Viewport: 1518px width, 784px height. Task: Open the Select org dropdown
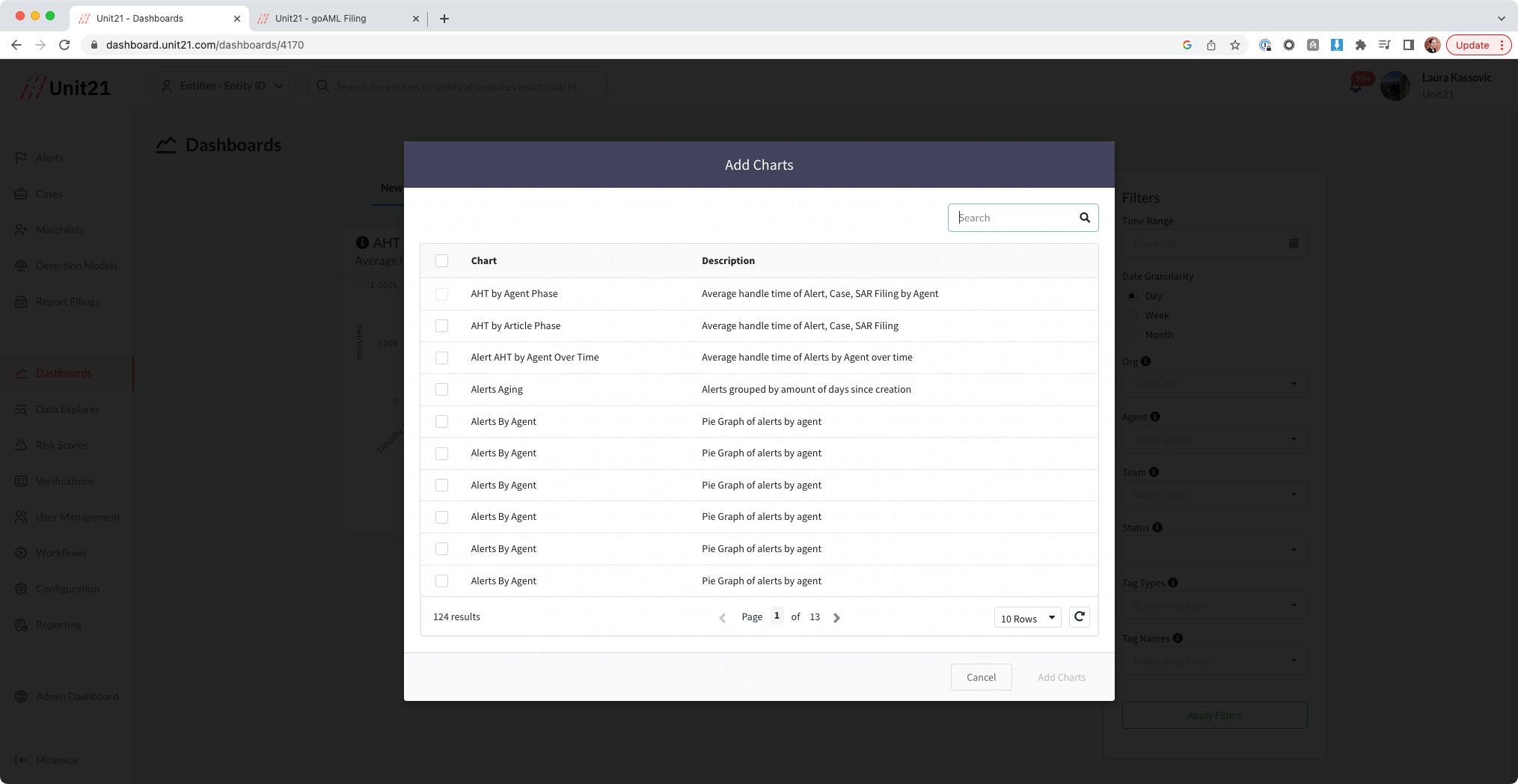(x=1215, y=384)
